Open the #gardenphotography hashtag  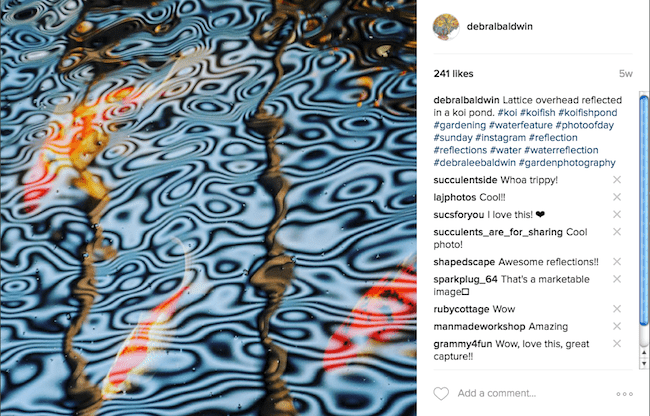567,162
